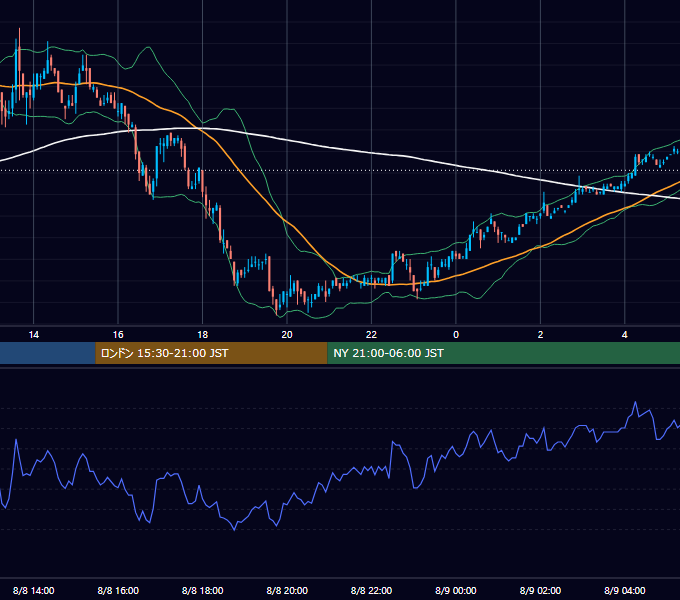Click the hour 20 axis label
This screenshot has width=680, height=600.
pyautogui.click(x=287, y=335)
